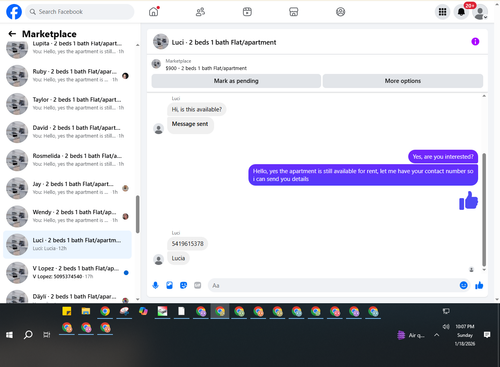Select the Luci conversation row

tap(67, 244)
